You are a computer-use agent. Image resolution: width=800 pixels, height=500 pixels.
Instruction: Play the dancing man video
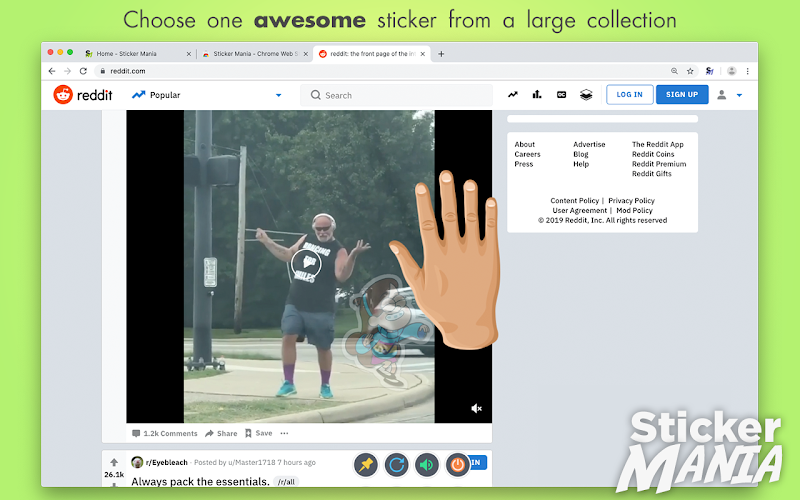tap(306, 263)
